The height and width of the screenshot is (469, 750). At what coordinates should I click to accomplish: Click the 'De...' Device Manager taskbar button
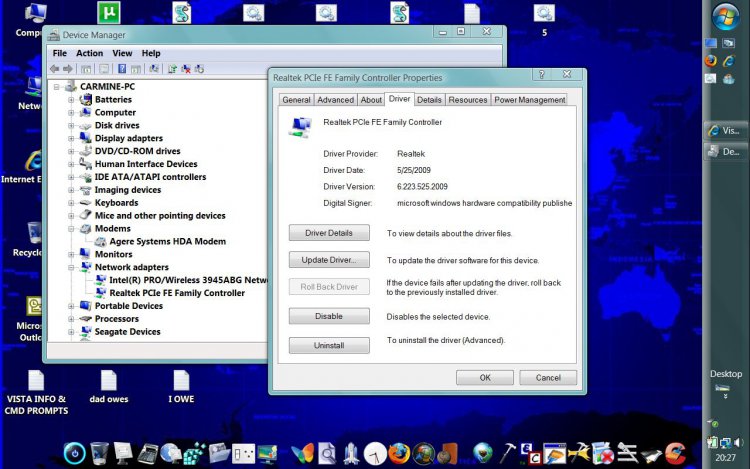pyautogui.click(x=726, y=152)
